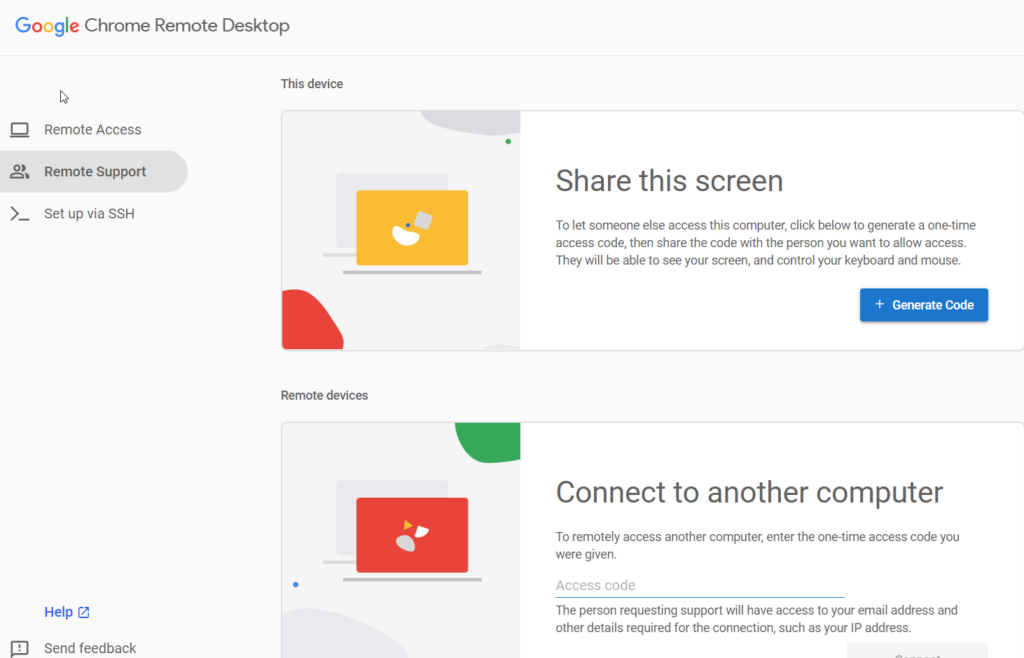
Task: Focus the Access code input field
Action: 699,586
